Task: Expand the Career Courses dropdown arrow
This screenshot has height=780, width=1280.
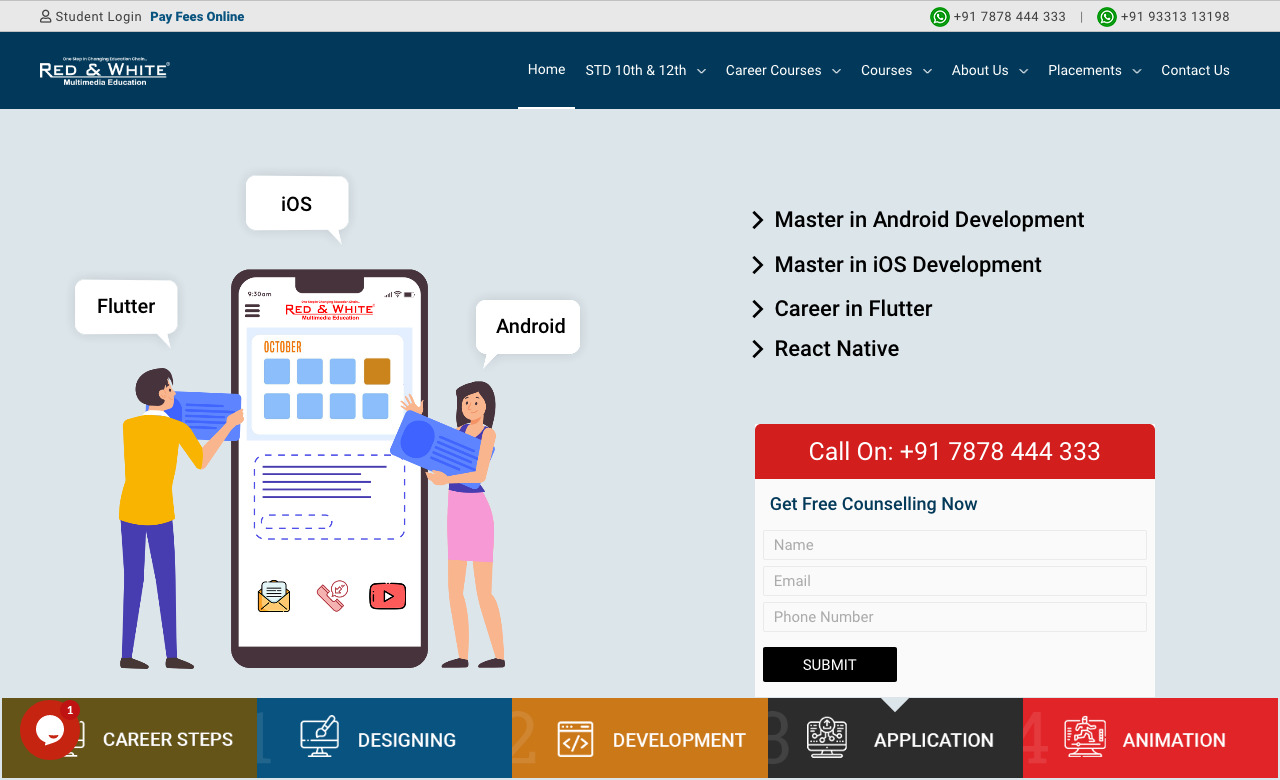Action: click(836, 71)
